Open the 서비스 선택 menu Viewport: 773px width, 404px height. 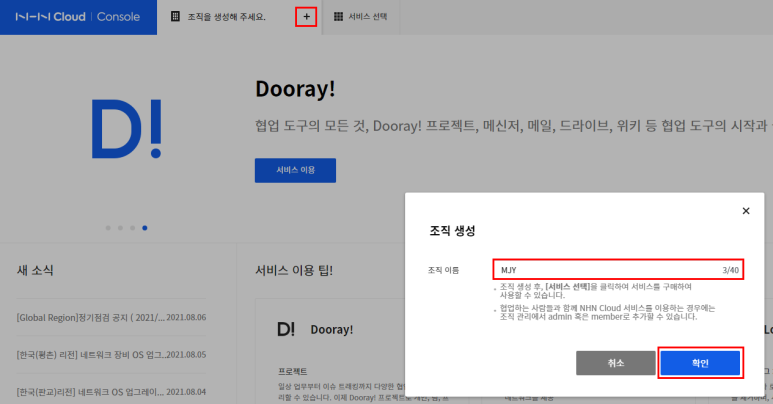[360, 17]
